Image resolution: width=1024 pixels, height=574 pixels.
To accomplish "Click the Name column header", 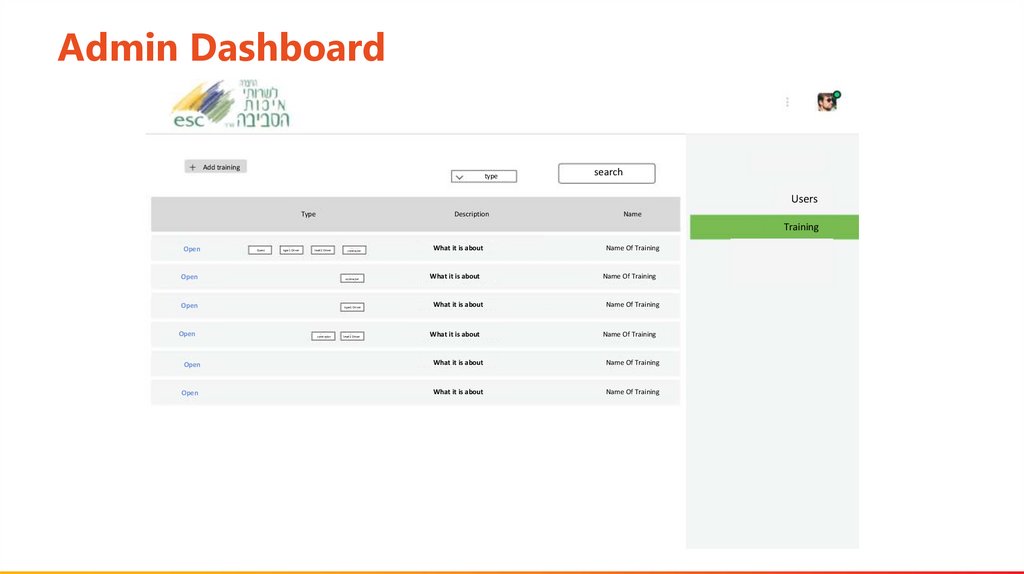I will point(632,214).
